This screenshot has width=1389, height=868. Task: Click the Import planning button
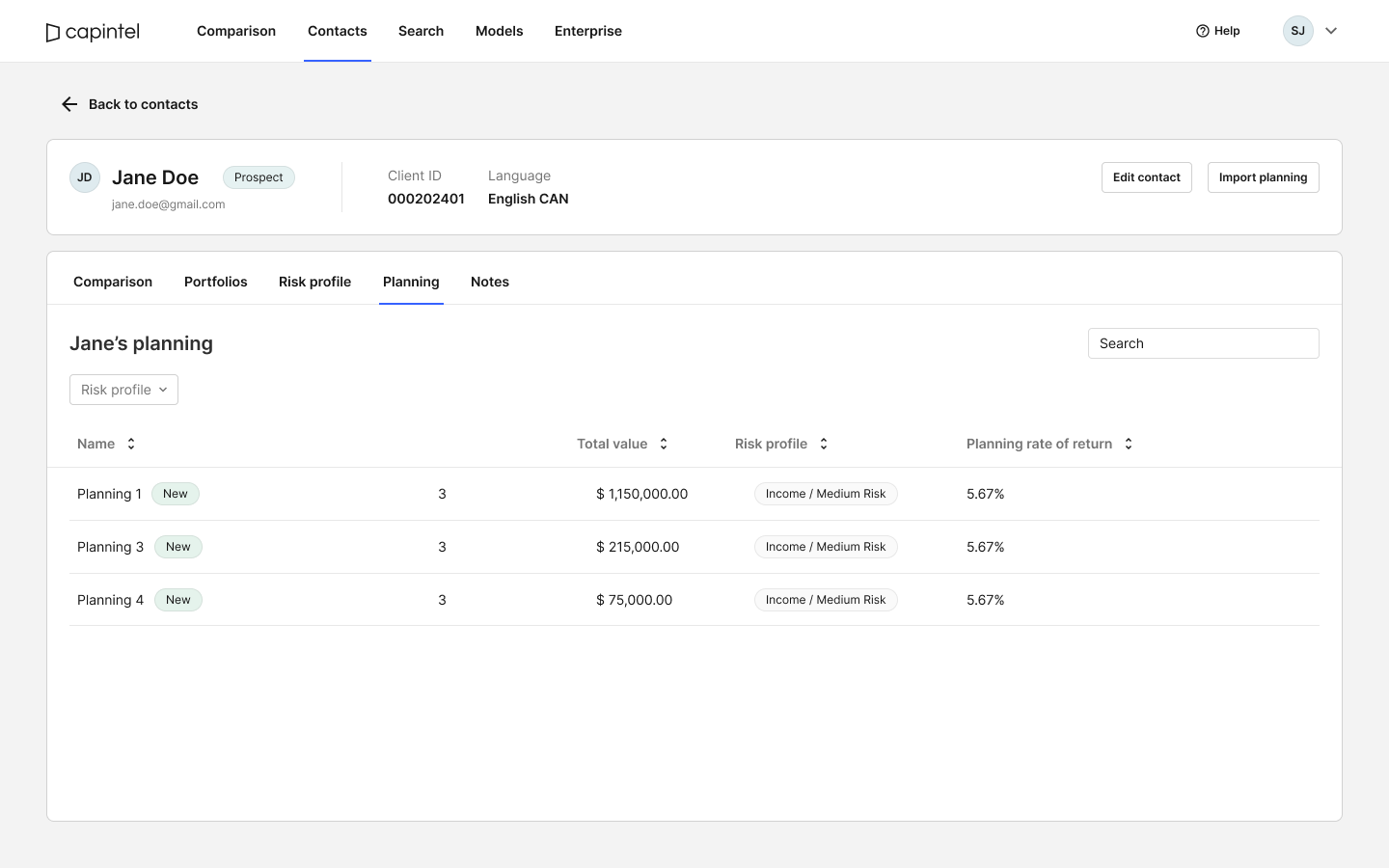pos(1264,177)
